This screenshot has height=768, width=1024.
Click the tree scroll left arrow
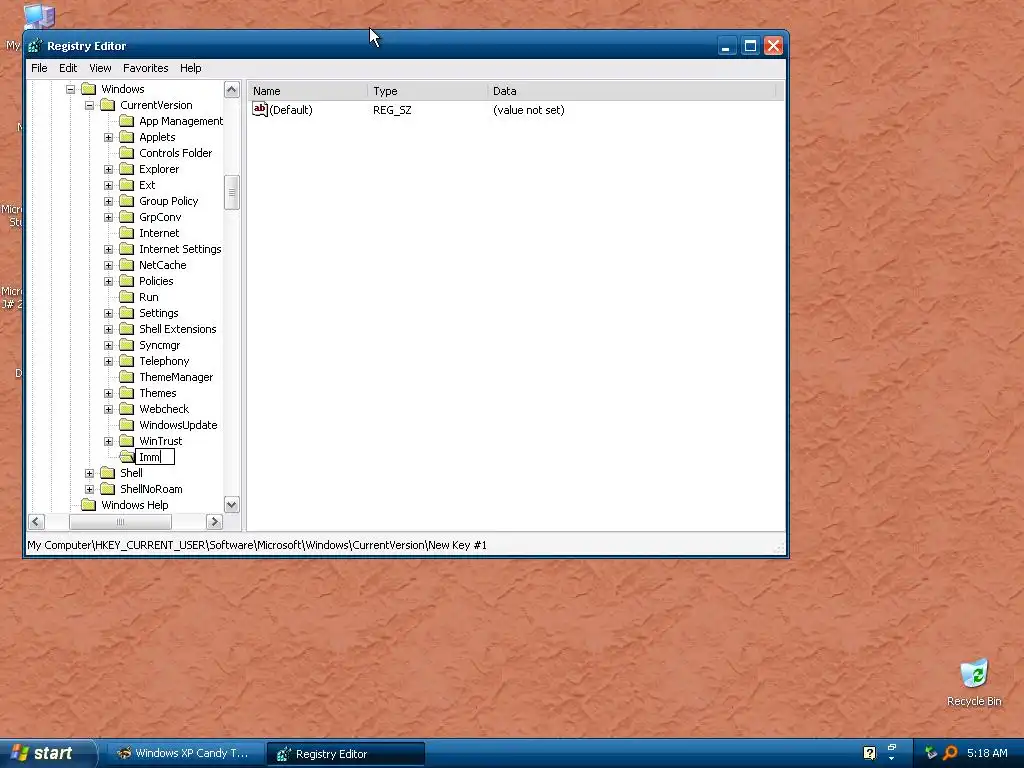(x=36, y=522)
